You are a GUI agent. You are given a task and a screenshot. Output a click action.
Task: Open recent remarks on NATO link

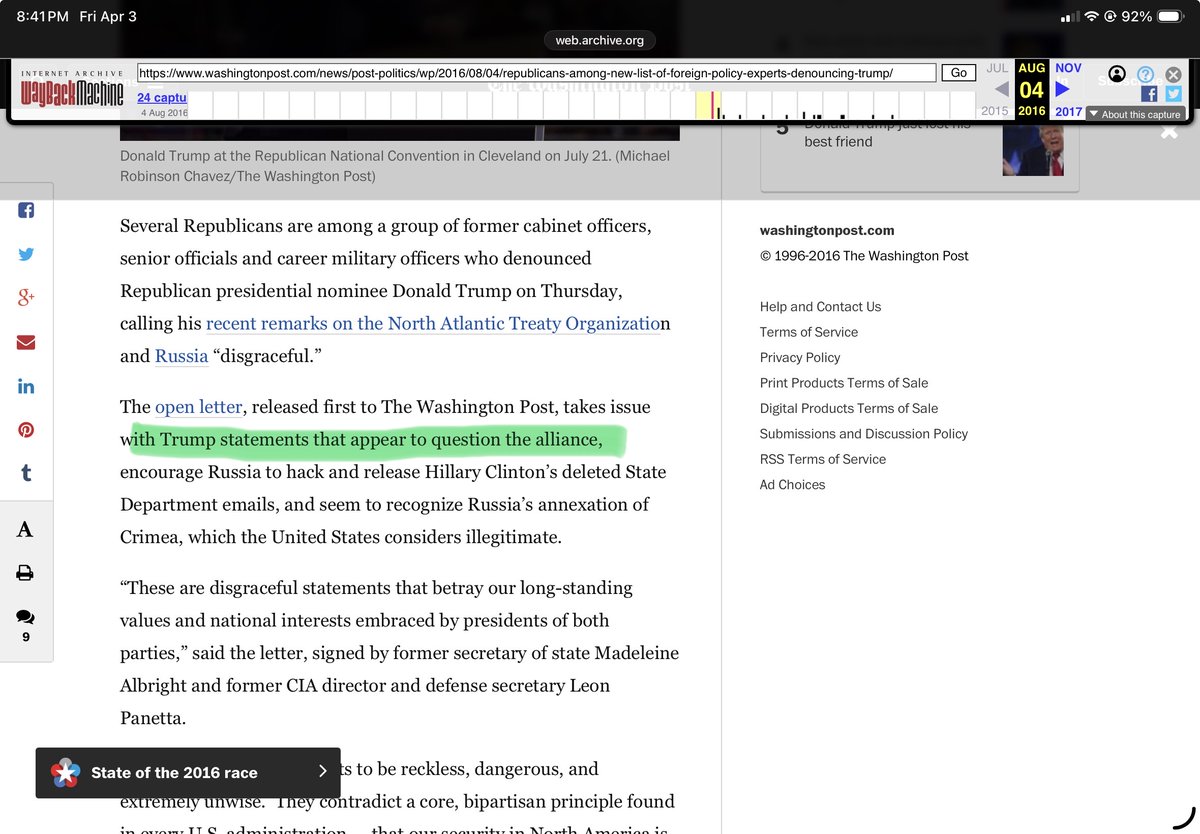click(x=434, y=324)
